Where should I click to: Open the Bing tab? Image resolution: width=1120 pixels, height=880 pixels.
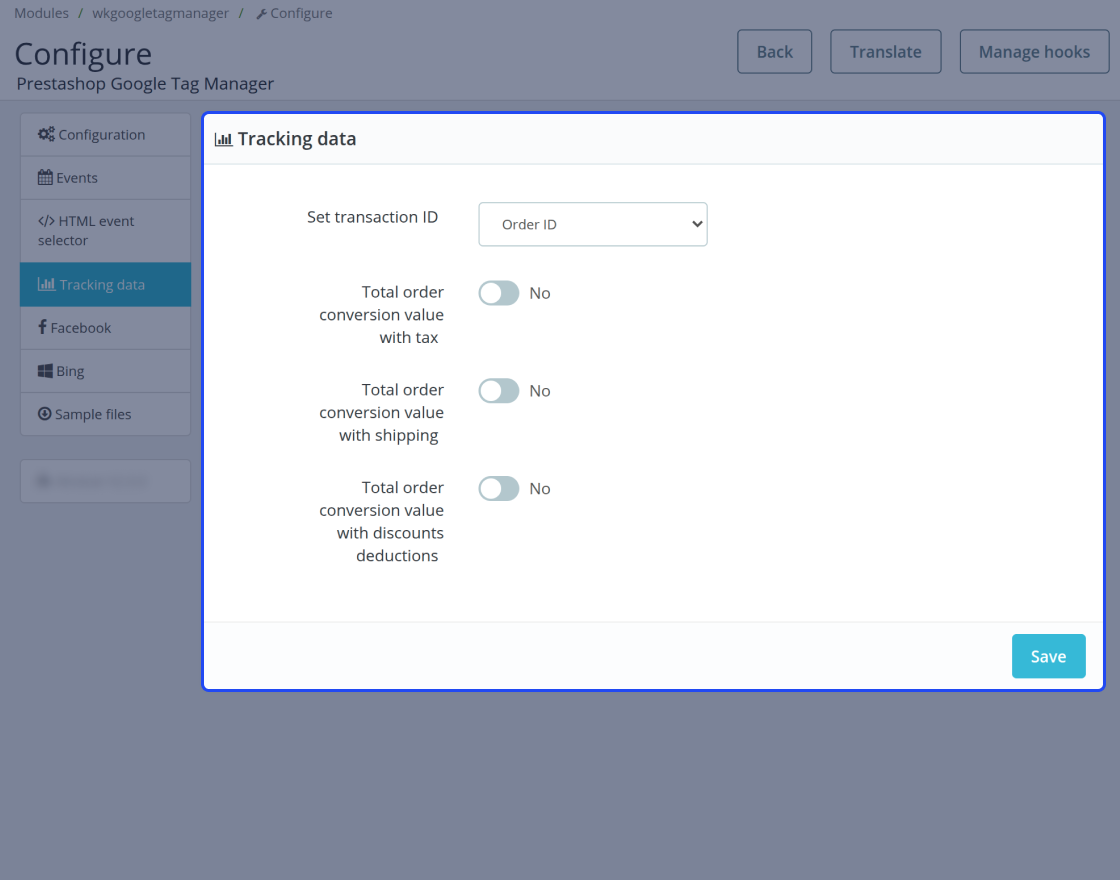[106, 371]
